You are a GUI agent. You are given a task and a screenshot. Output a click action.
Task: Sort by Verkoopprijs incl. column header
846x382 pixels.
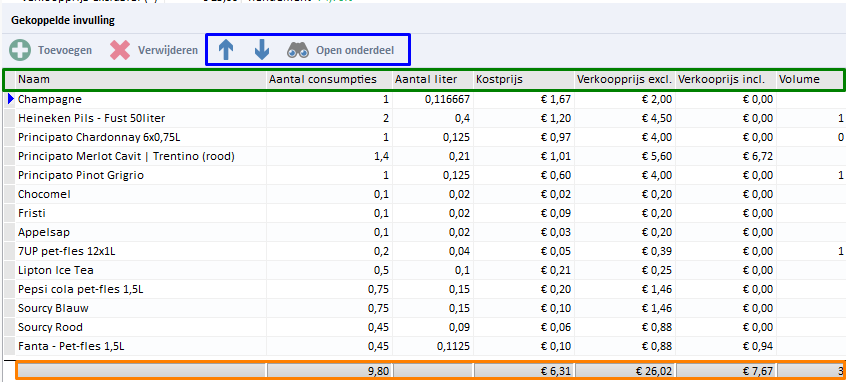tap(726, 79)
